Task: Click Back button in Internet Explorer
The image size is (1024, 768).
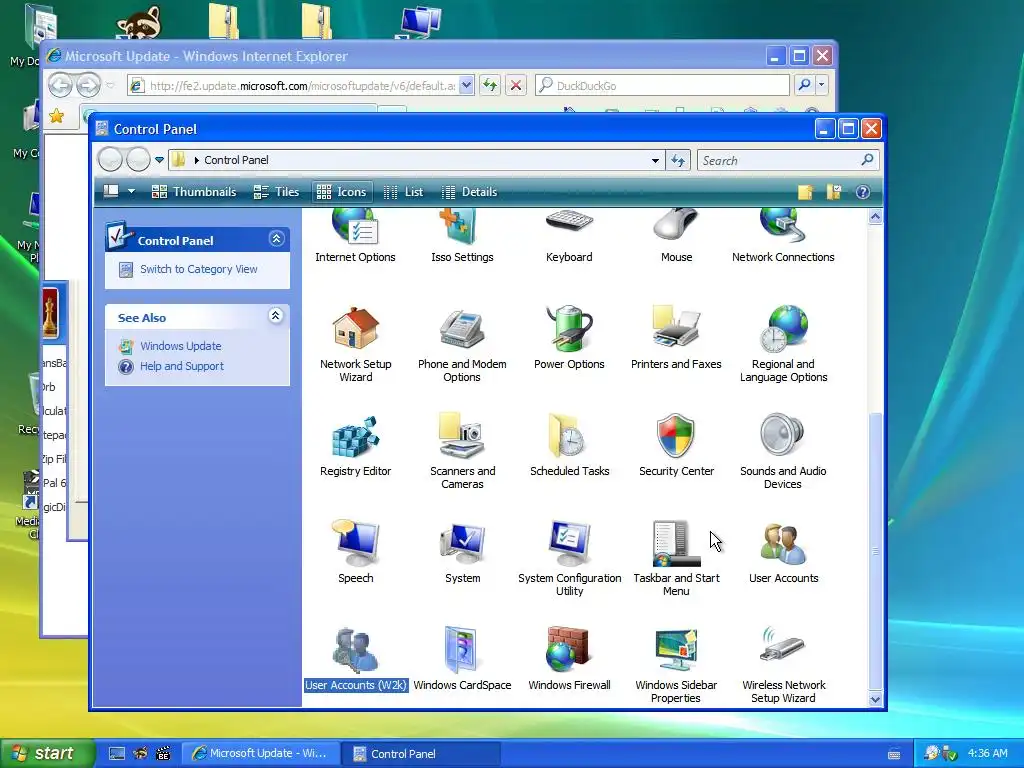Action: tap(60, 85)
